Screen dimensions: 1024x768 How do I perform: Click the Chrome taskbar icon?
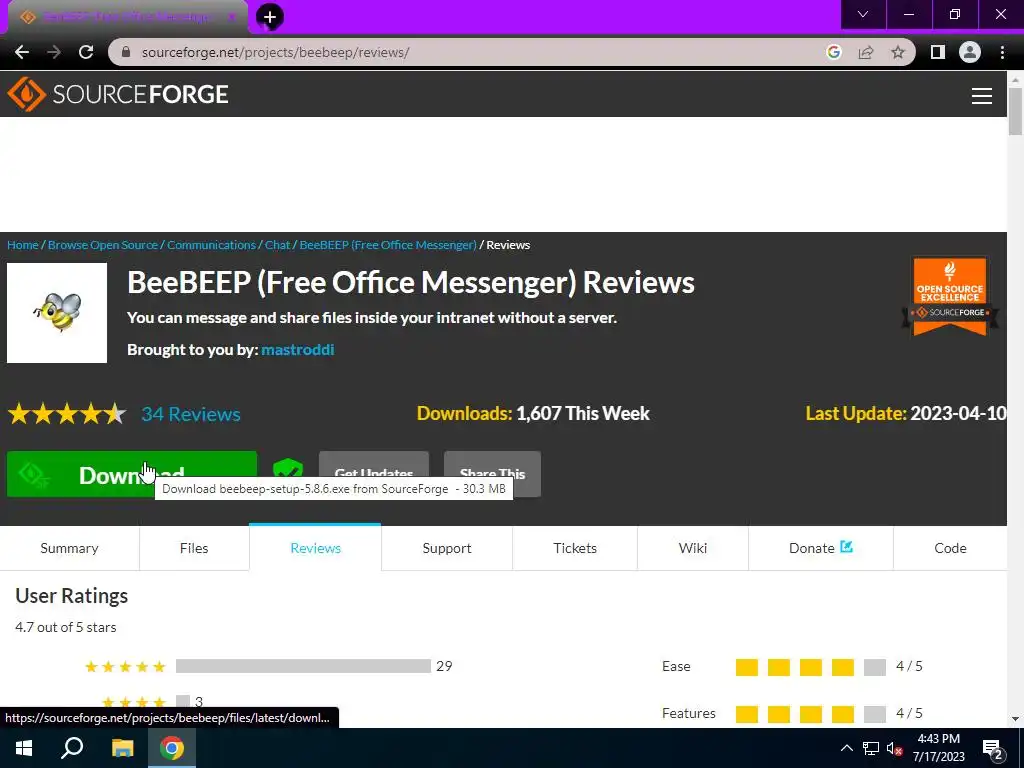tap(172, 748)
